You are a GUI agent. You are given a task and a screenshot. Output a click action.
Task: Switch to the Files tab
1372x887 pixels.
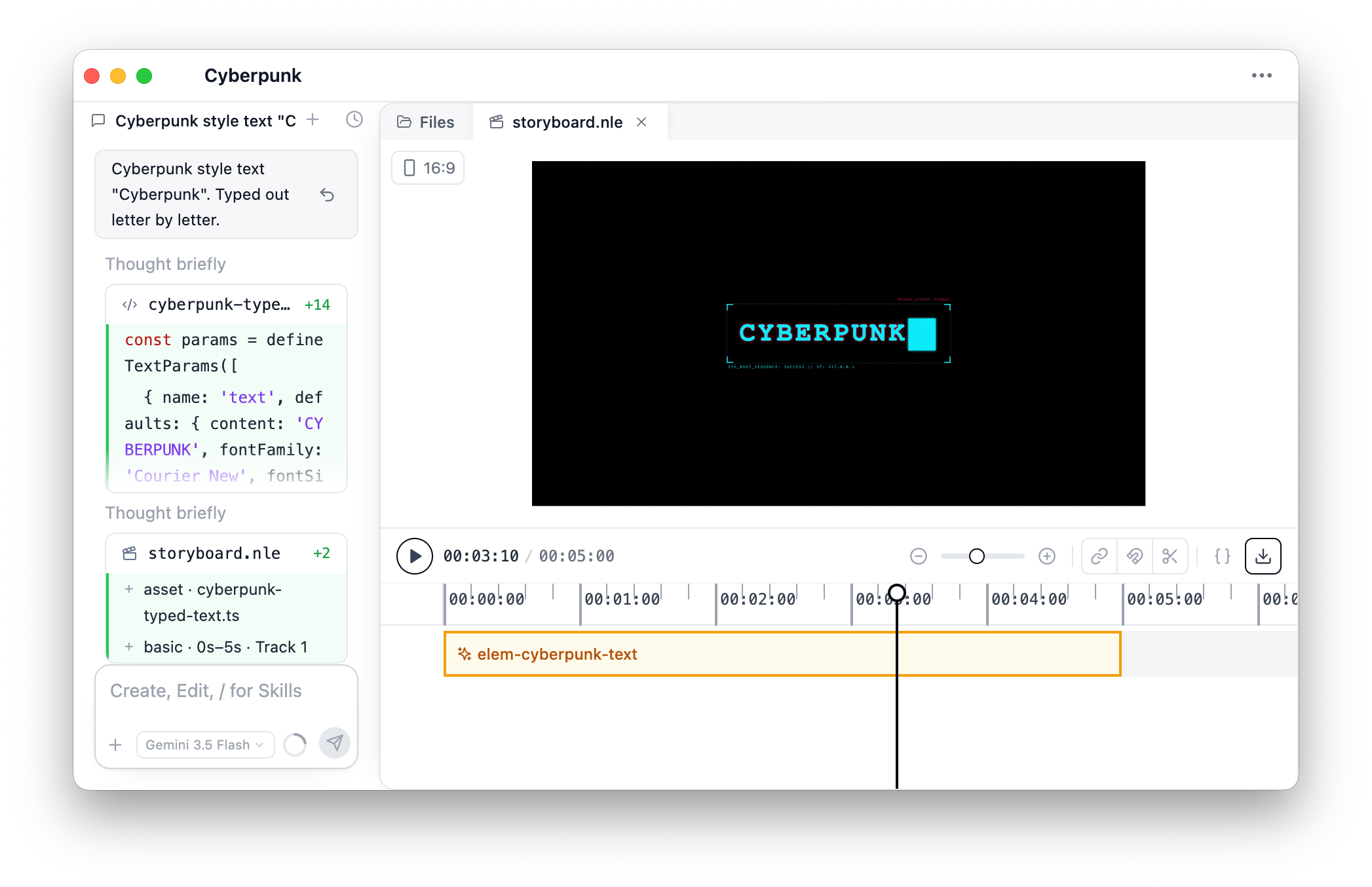[x=426, y=122]
